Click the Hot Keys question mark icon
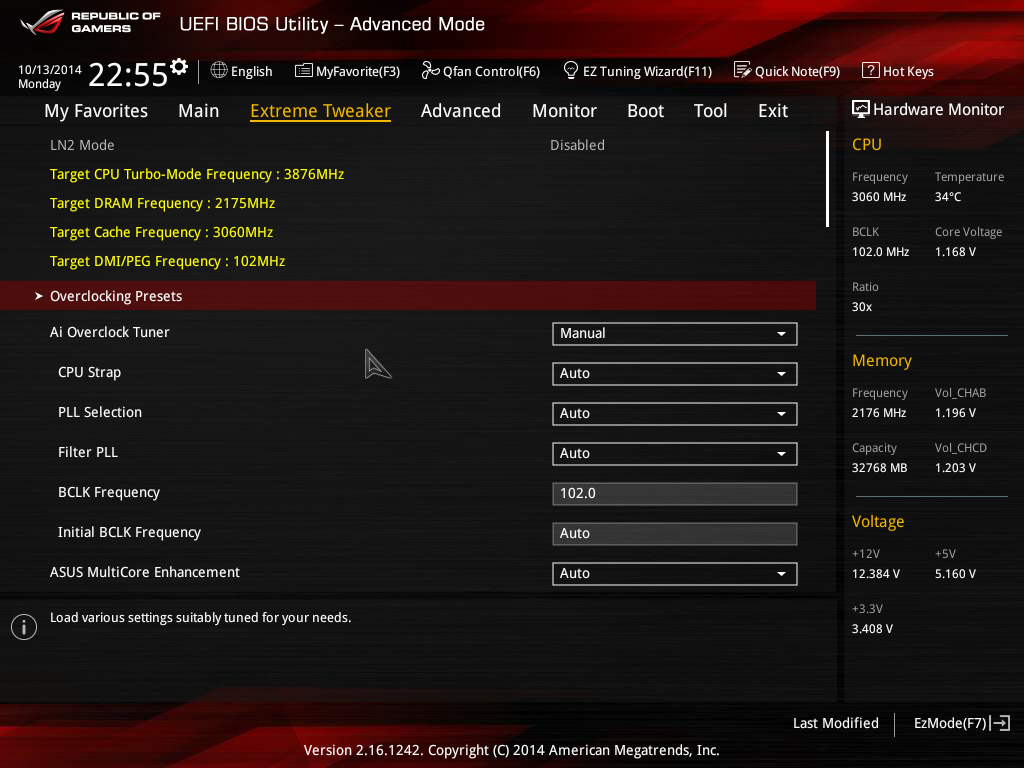 pyautogui.click(x=871, y=70)
